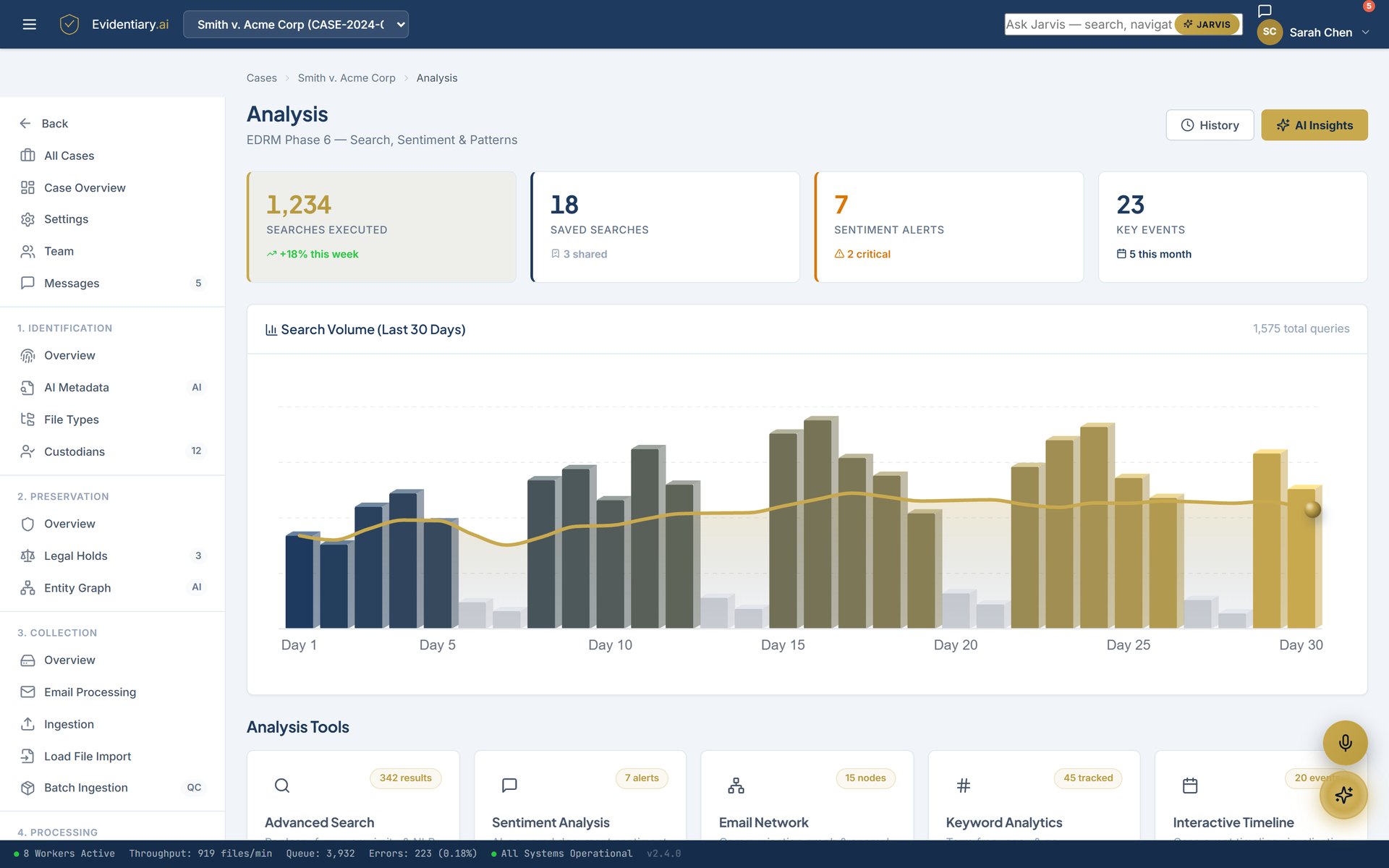Select the Searches Executed stat card
Image resolution: width=1389 pixels, height=868 pixels.
click(381, 227)
